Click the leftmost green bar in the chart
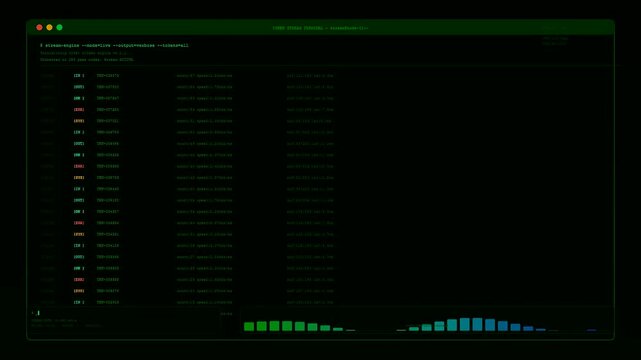 pyautogui.click(x=249, y=326)
